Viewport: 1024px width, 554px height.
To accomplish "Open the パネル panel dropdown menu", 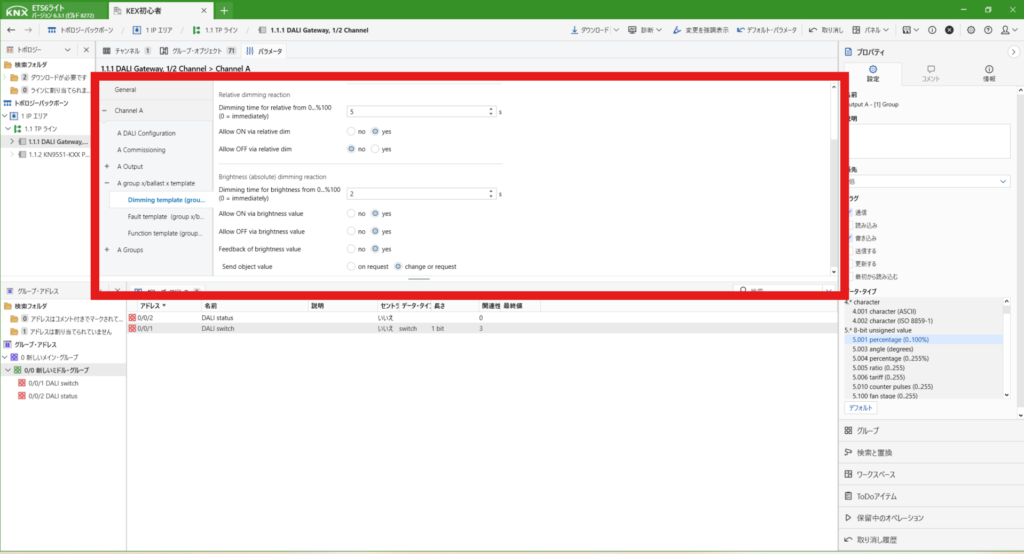I will [872, 30].
